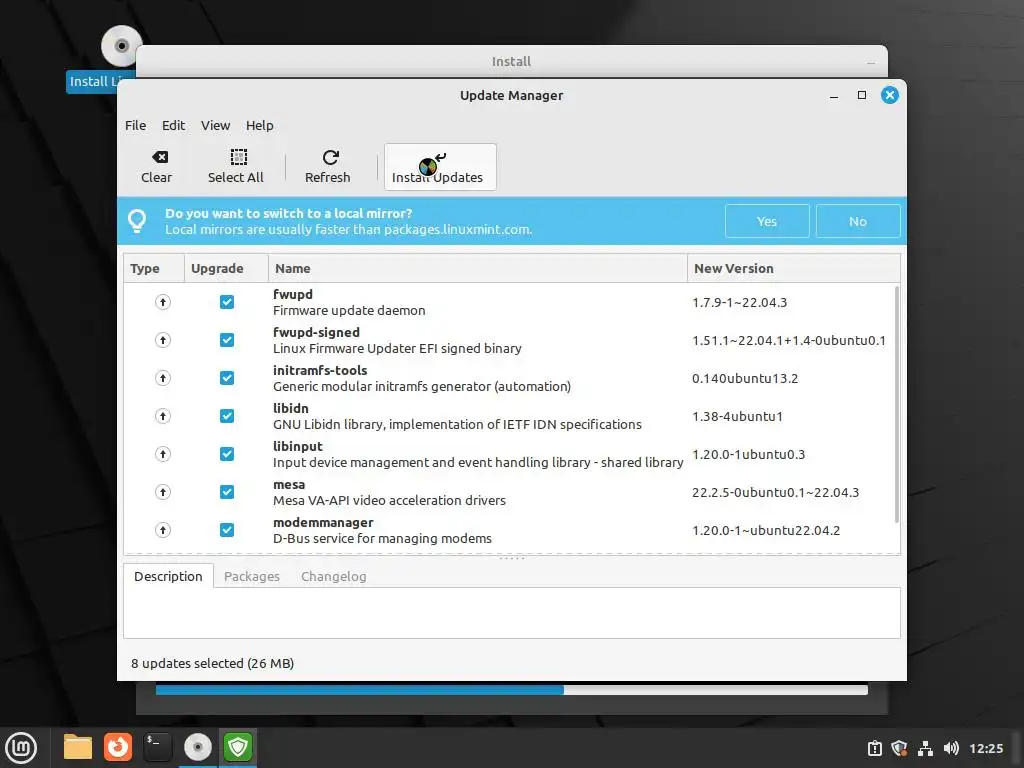Select the fwupd package name
Screen dimensions: 1024x768
coord(293,294)
